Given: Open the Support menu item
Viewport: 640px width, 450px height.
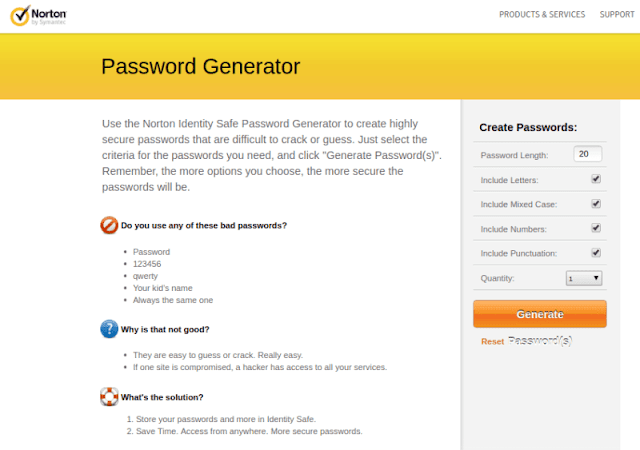Looking at the screenshot, I should (617, 15).
